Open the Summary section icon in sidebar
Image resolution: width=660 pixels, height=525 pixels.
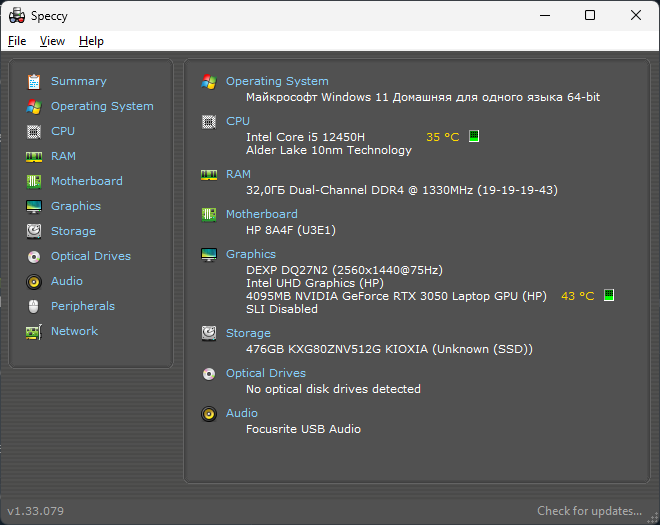pyautogui.click(x=34, y=82)
